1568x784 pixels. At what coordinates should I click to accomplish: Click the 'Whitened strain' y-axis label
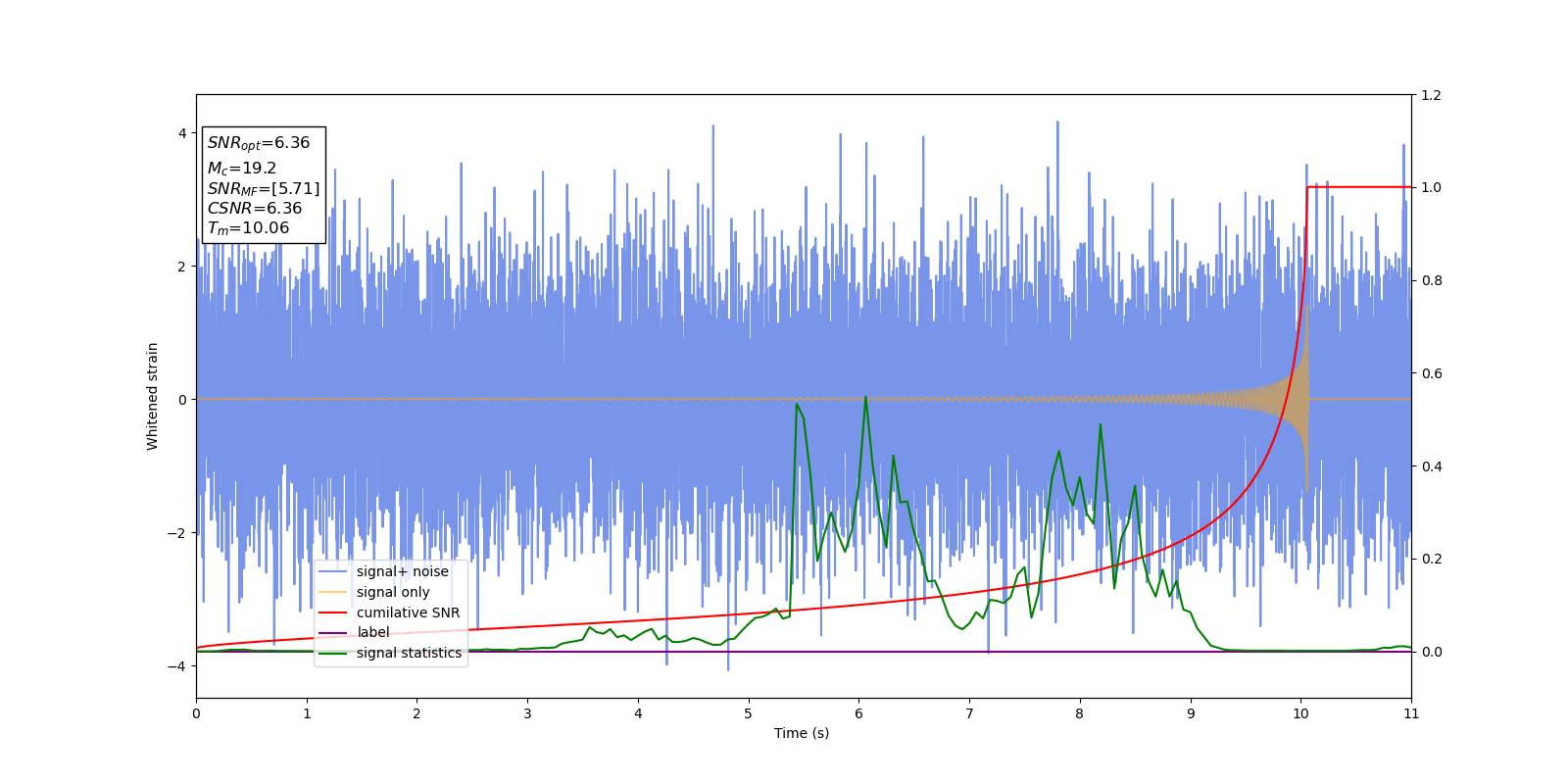153,396
